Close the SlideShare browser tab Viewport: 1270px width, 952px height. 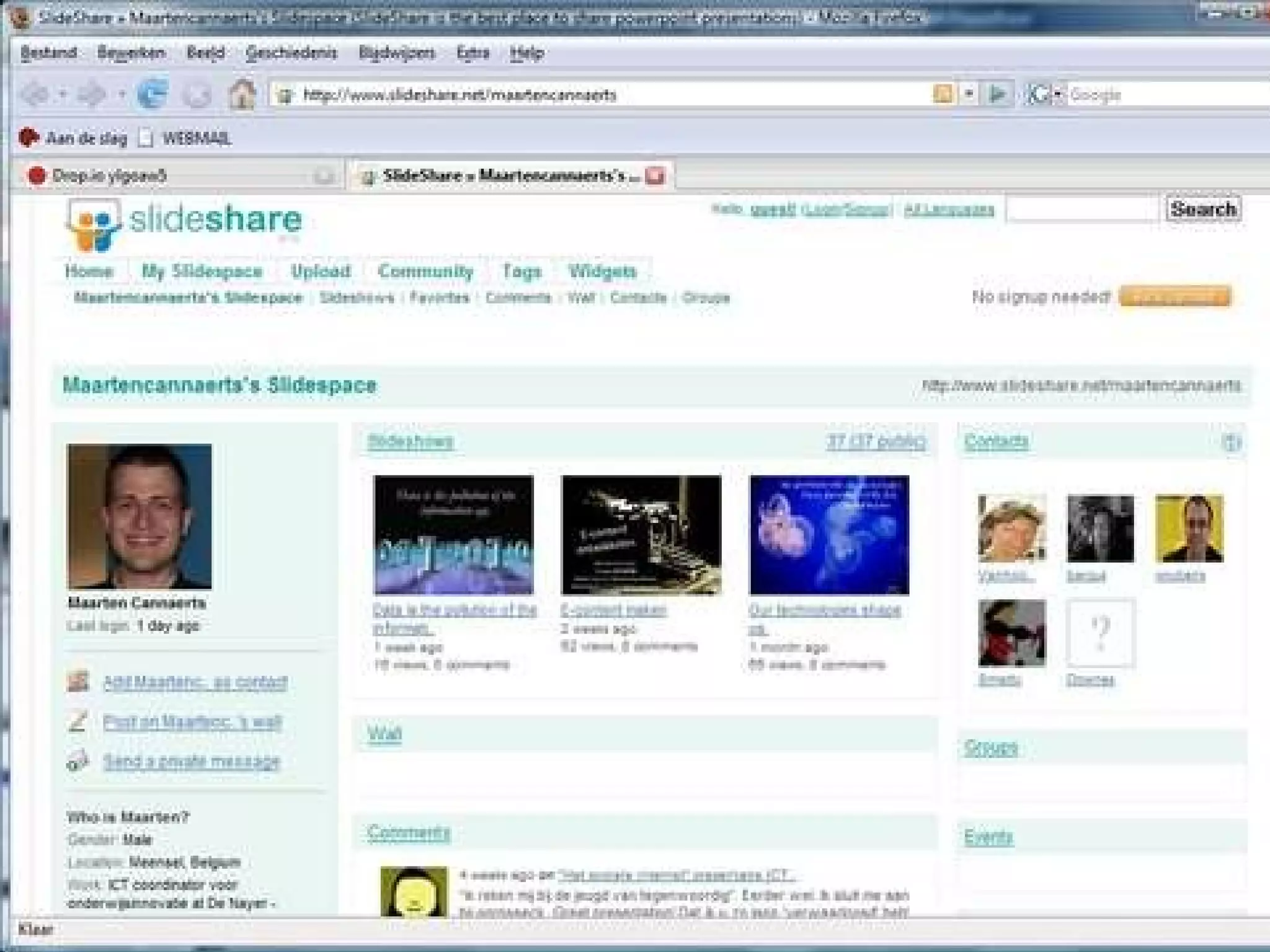point(655,176)
